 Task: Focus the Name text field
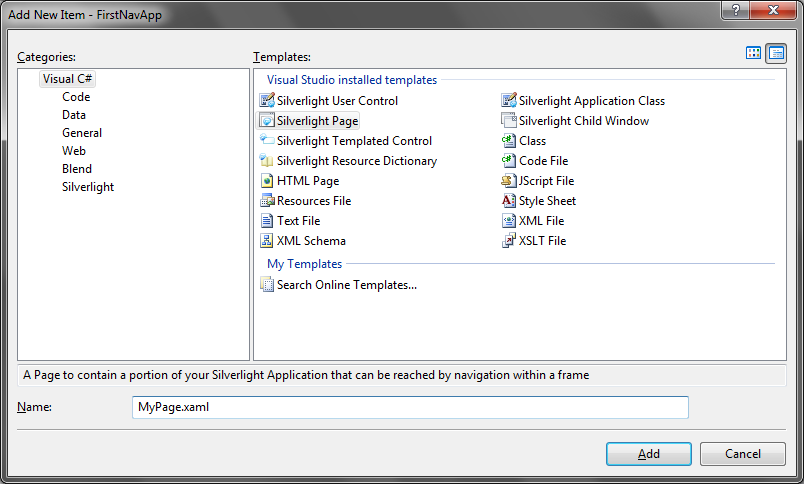(x=410, y=407)
